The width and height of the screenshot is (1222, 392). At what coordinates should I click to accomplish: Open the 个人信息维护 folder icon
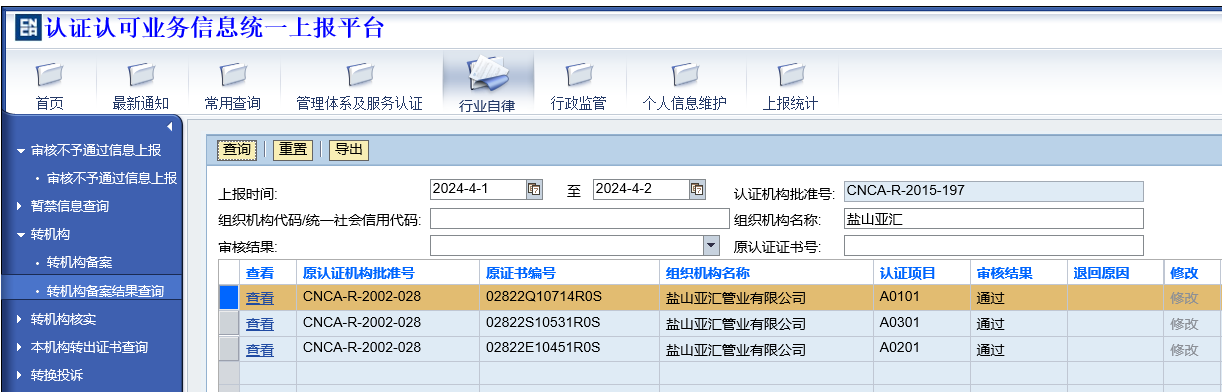tap(684, 76)
